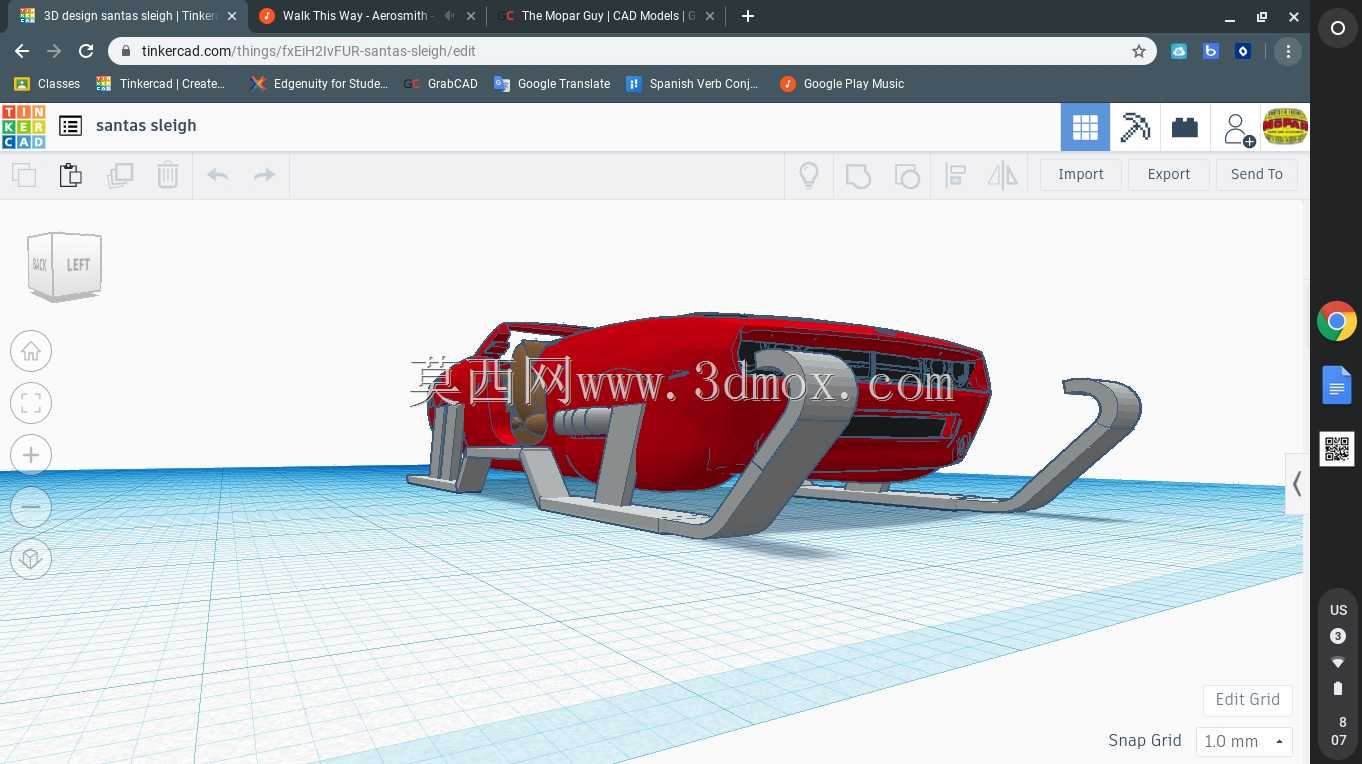
Task: Click the Home view button
Action: coord(31,351)
